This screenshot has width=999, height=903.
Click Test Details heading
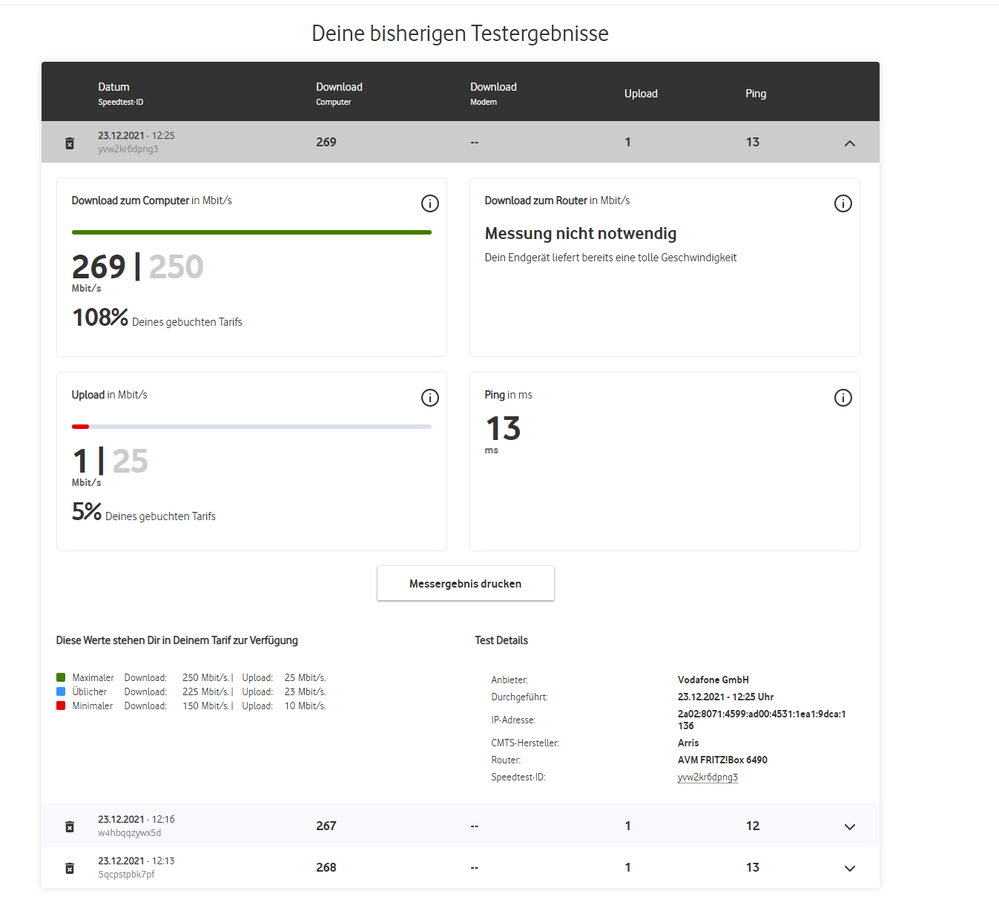tap(501, 640)
